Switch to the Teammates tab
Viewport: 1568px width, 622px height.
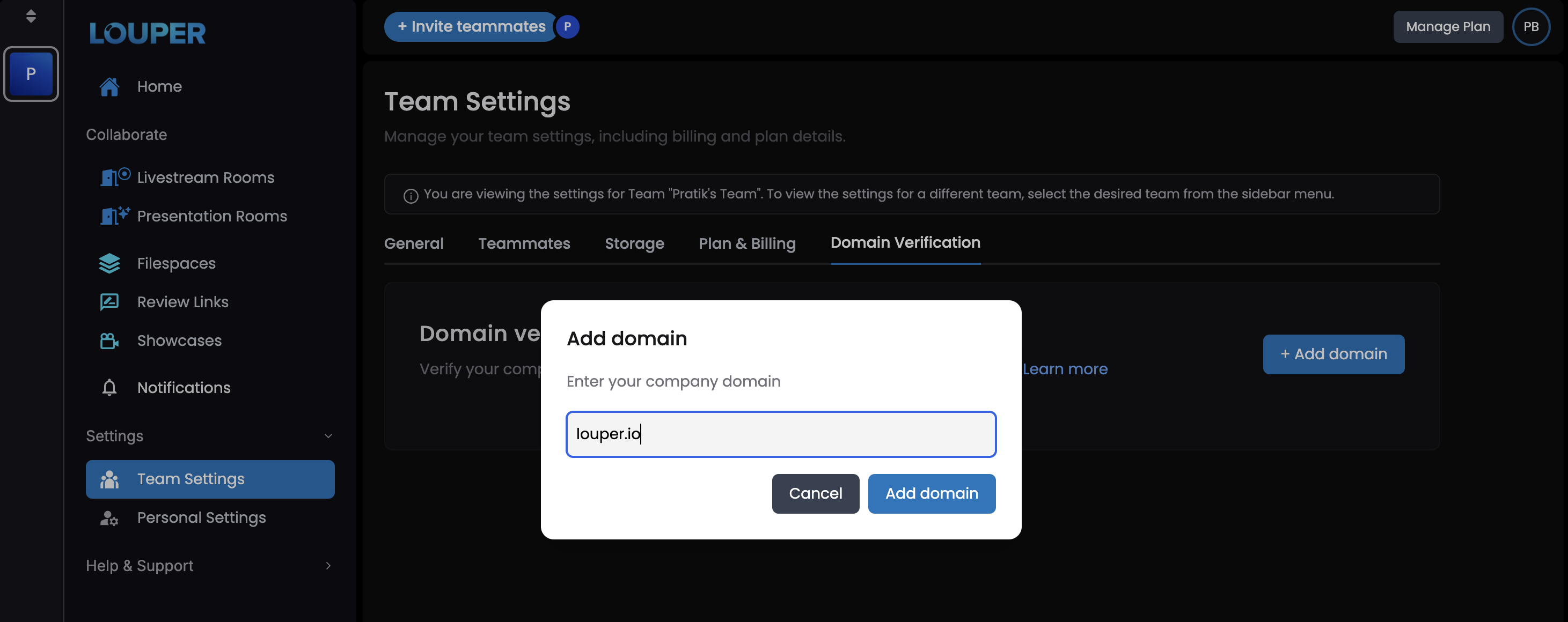pos(524,243)
